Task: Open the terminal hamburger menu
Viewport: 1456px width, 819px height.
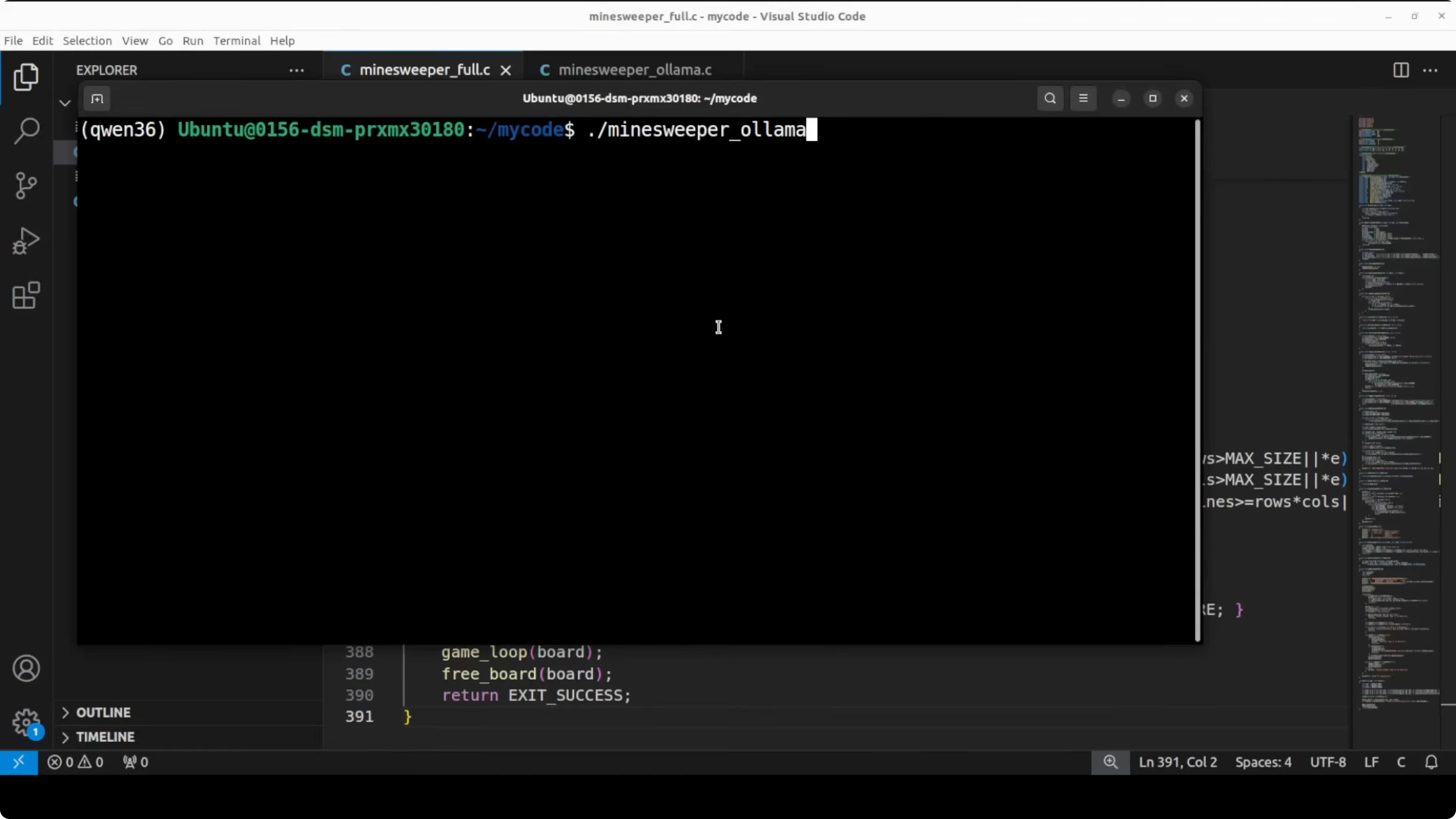Action: [1083, 99]
